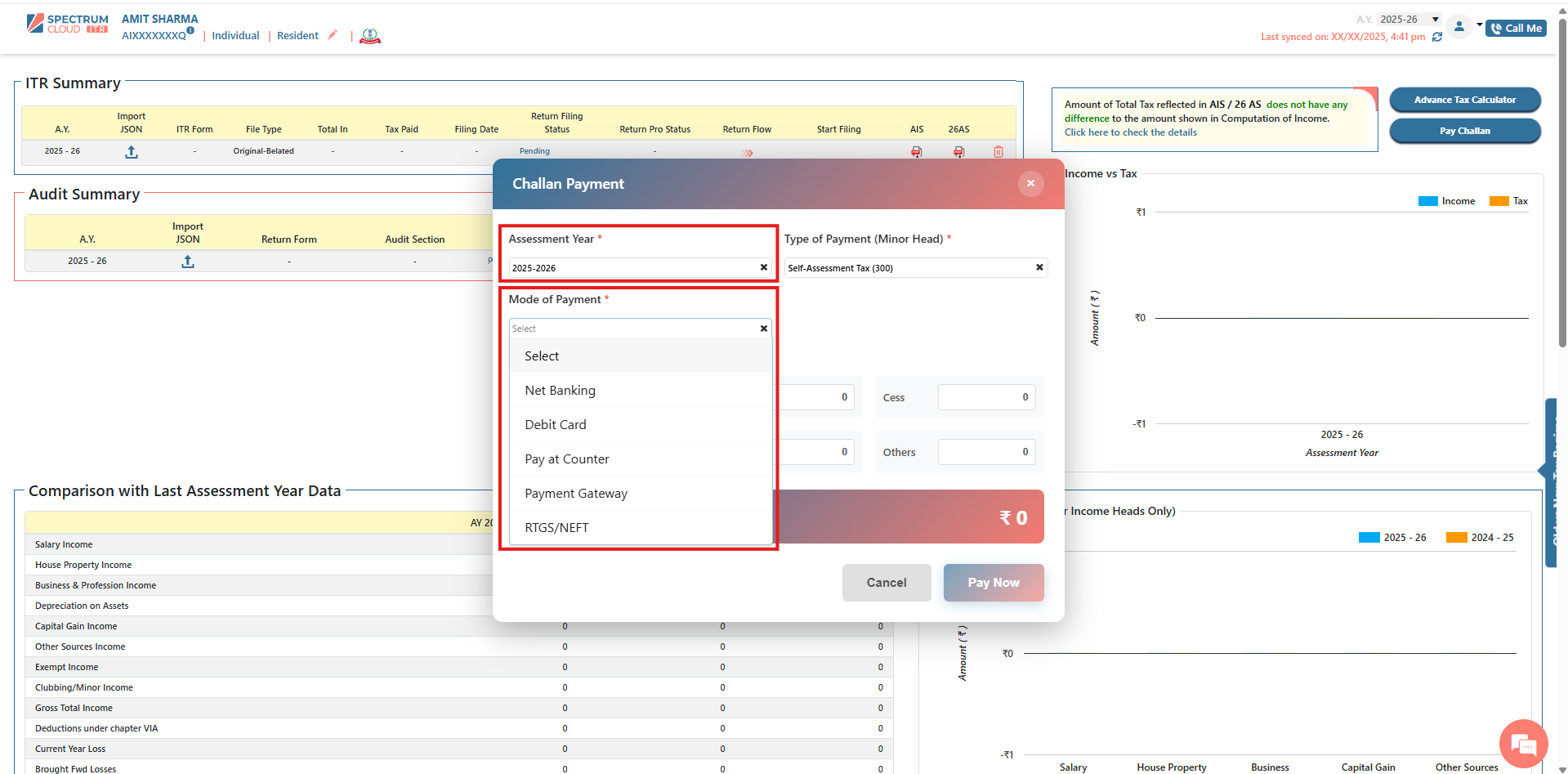Choose Net Banking from payment mode list
The image size is (1568, 774).
click(560, 391)
